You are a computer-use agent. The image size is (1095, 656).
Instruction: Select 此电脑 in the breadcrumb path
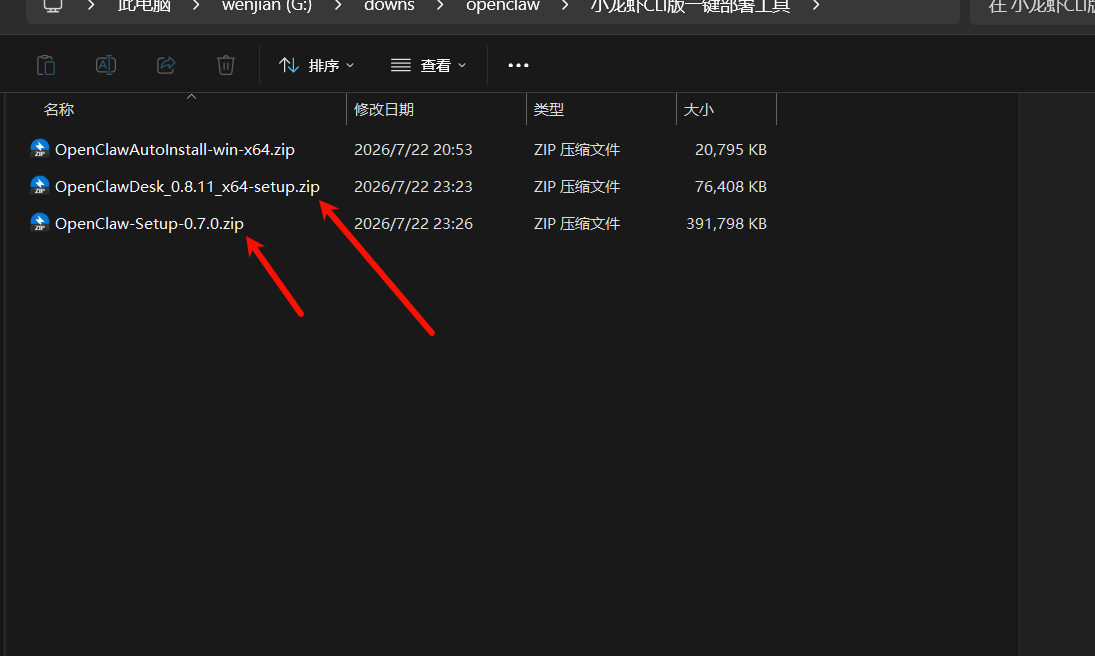tap(144, 6)
